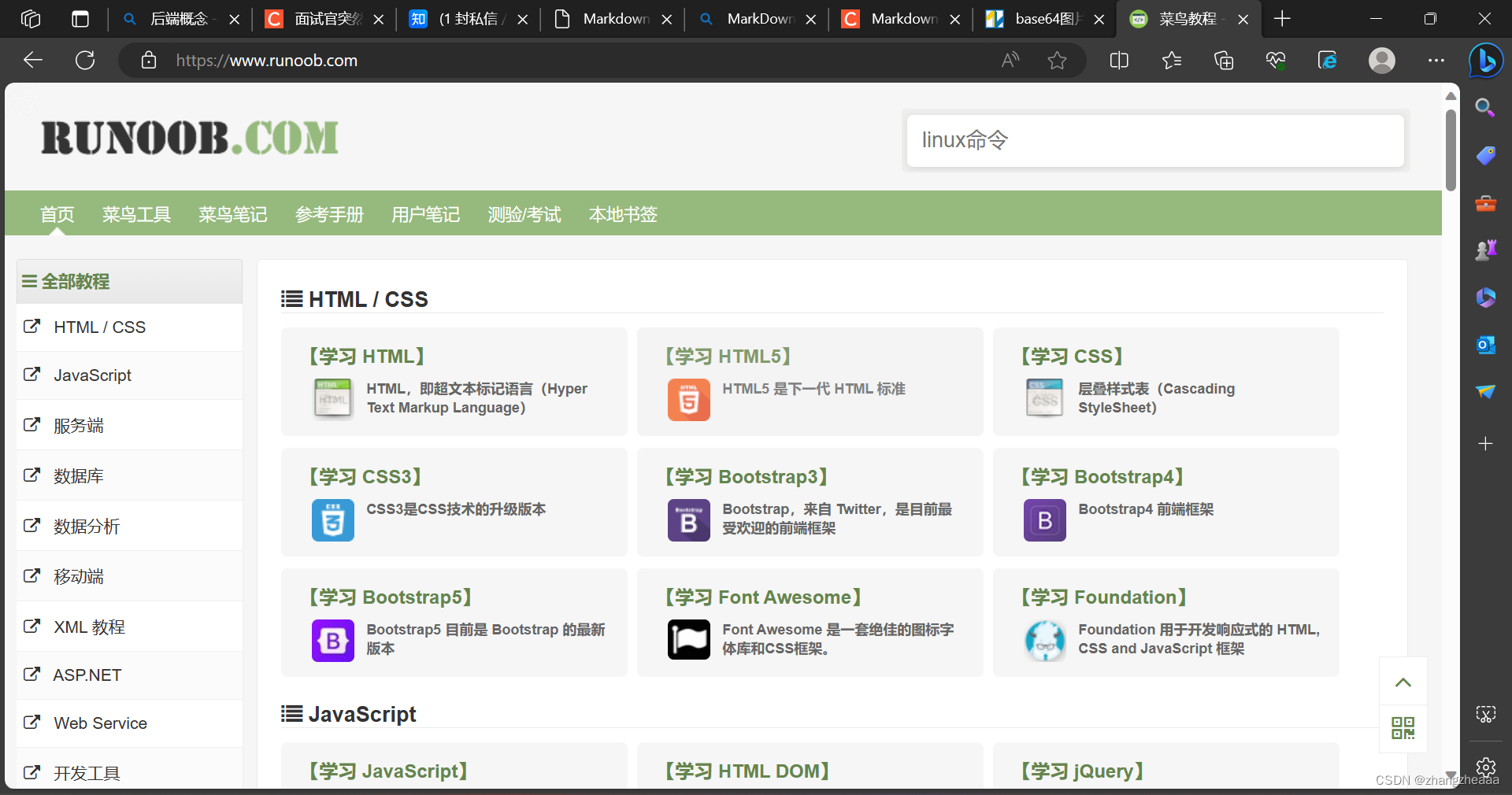
Task: Select 数据库 in left sidebar
Action: pos(129,475)
